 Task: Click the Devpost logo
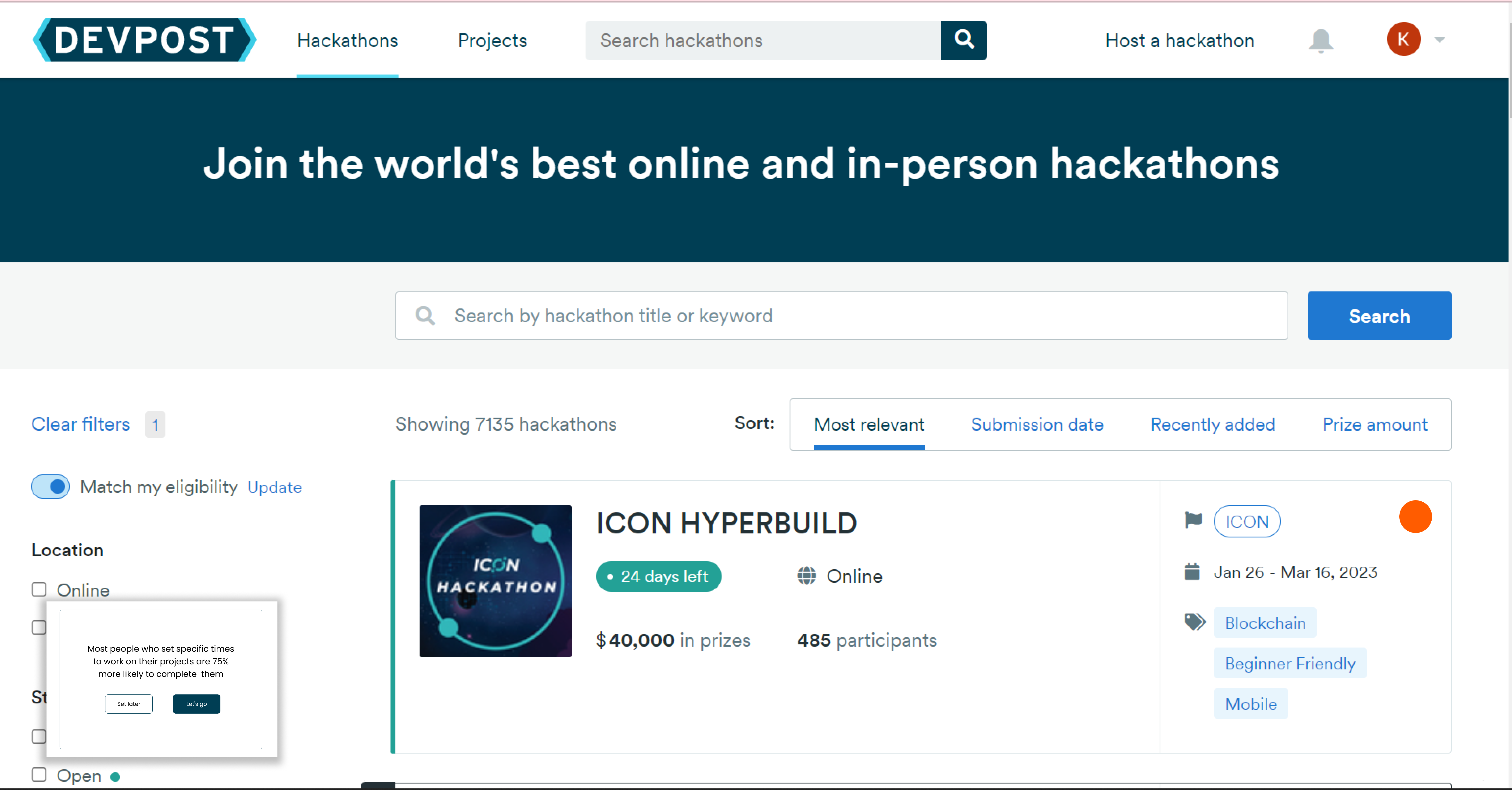point(144,40)
